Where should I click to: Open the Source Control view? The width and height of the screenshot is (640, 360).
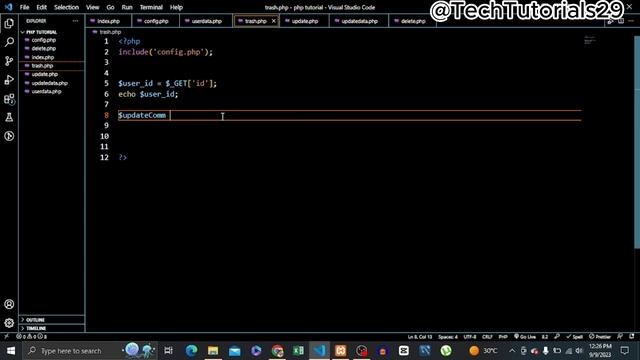(x=9, y=61)
